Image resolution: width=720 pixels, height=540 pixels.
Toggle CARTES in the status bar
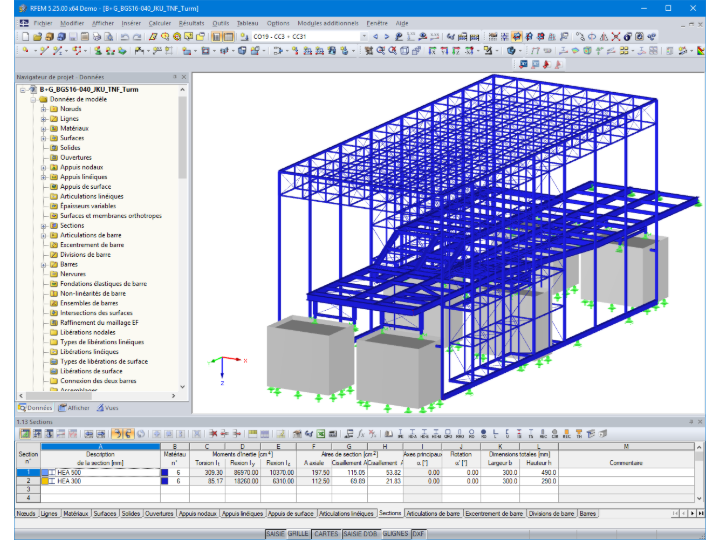(326, 534)
